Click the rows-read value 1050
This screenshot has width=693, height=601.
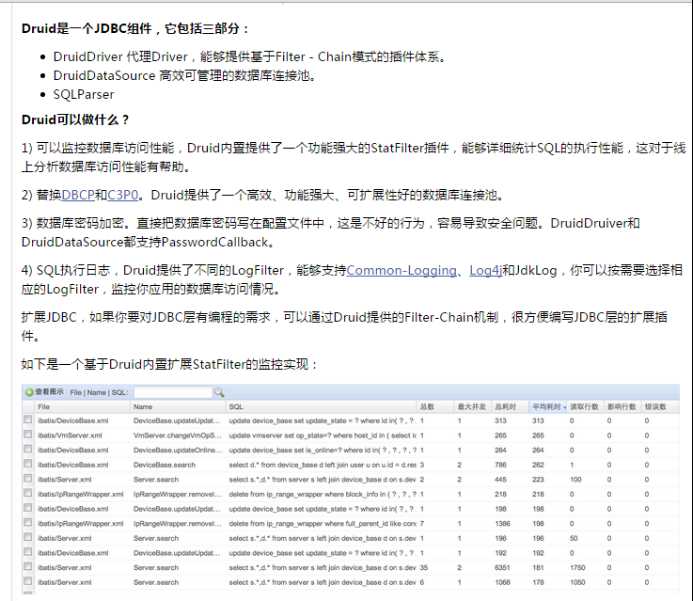pos(578,582)
